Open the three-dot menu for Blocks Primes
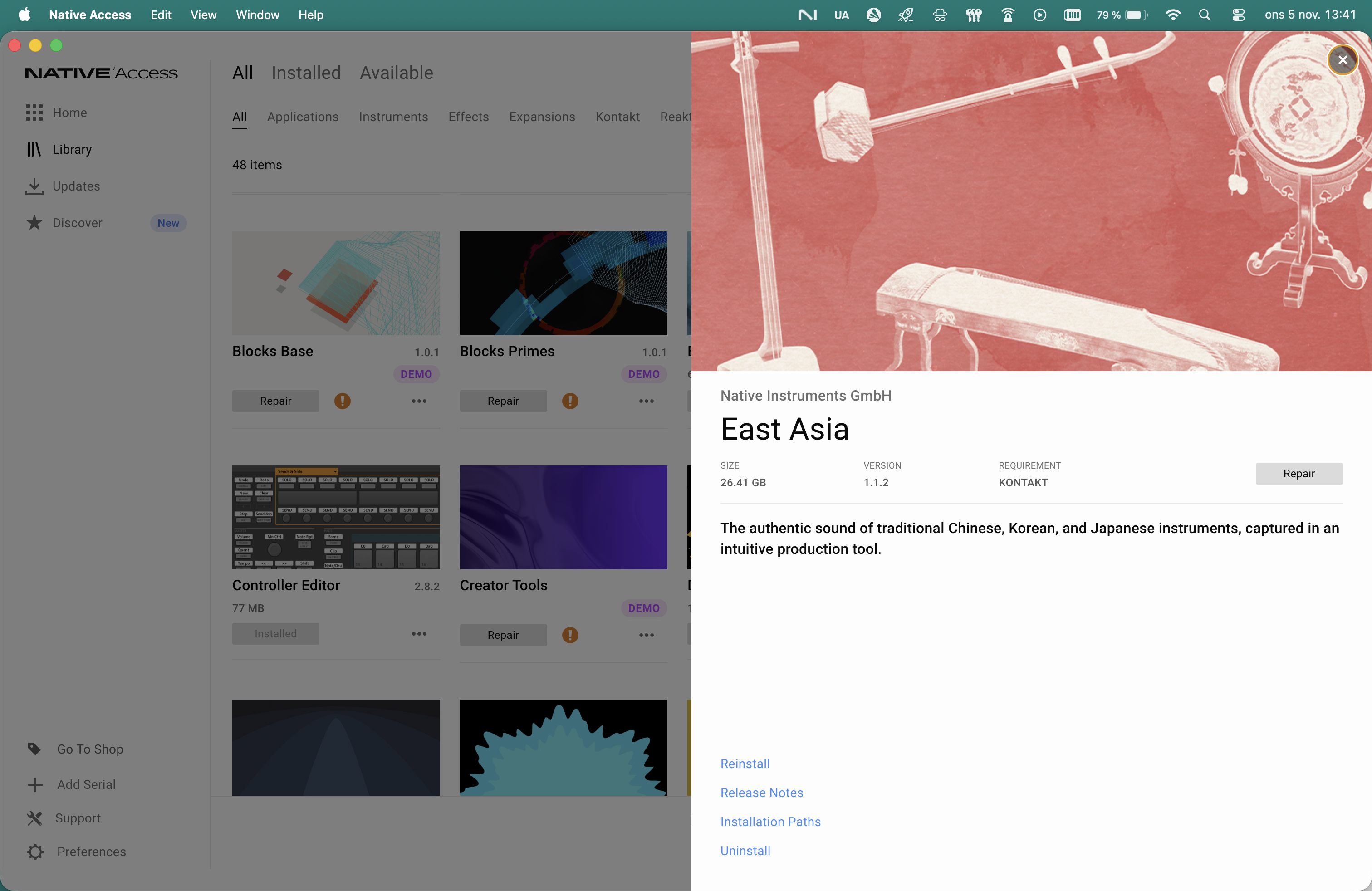 646,401
